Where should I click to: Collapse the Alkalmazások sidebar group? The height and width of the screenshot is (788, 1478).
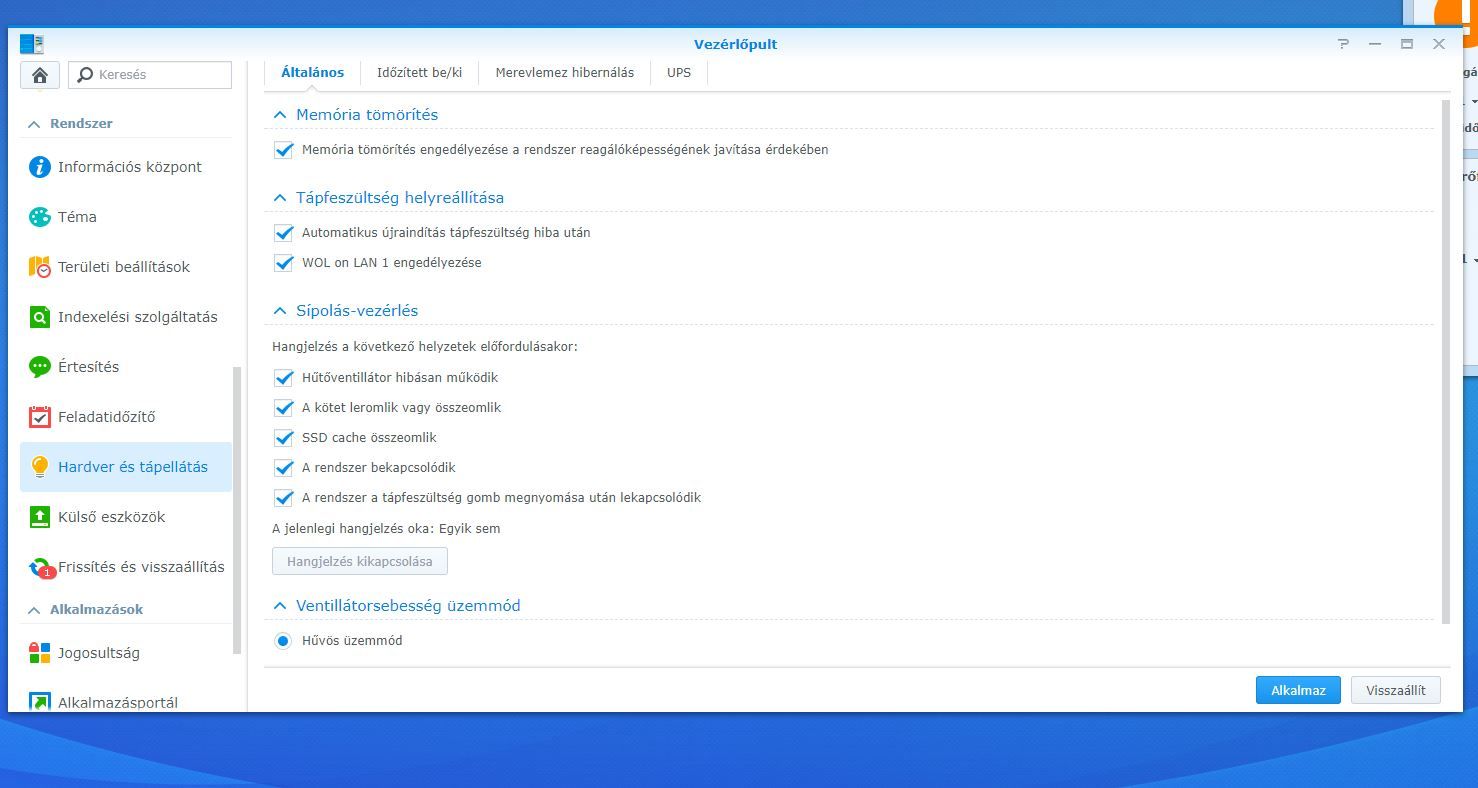click(34, 610)
